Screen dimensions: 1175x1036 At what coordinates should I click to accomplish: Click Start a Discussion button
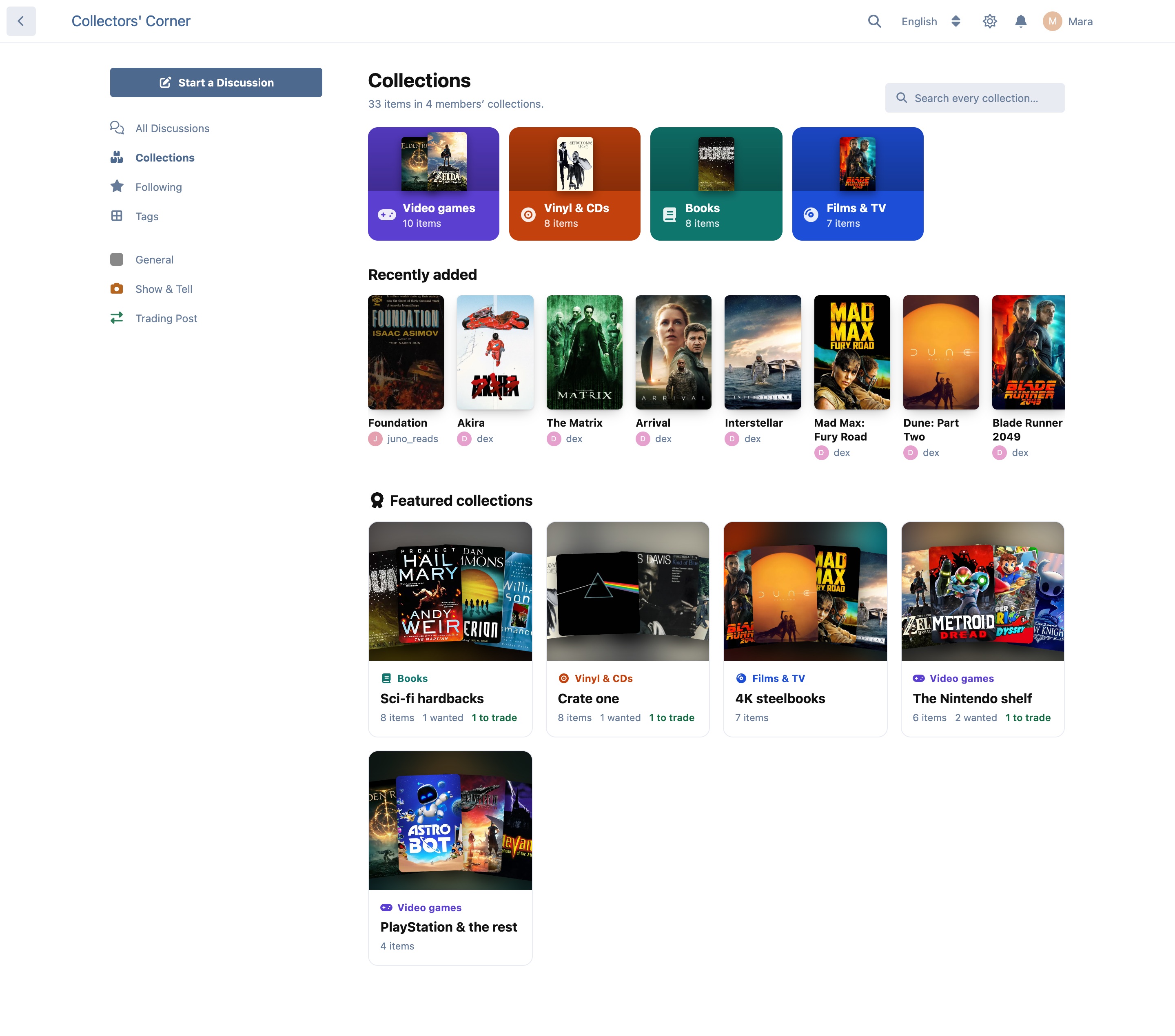click(216, 82)
